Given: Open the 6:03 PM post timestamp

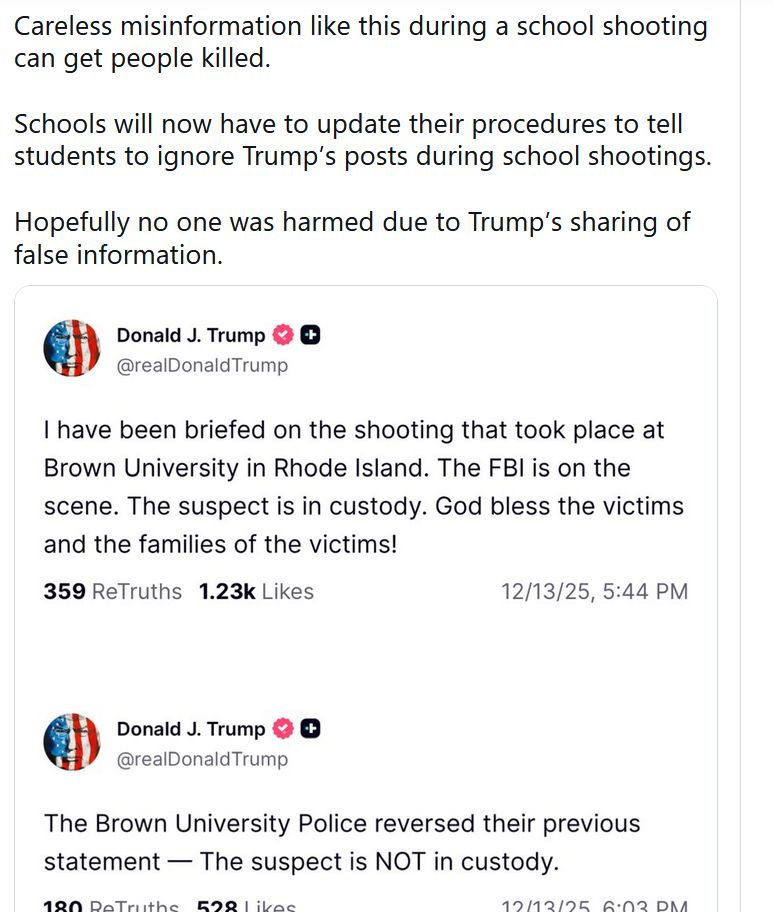Looking at the screenshot, I should (x=594, y=905).
